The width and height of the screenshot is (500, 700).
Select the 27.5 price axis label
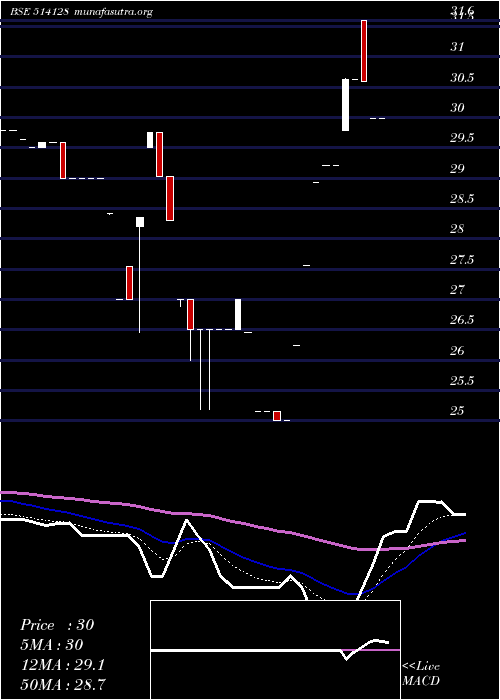pos(462,259)
